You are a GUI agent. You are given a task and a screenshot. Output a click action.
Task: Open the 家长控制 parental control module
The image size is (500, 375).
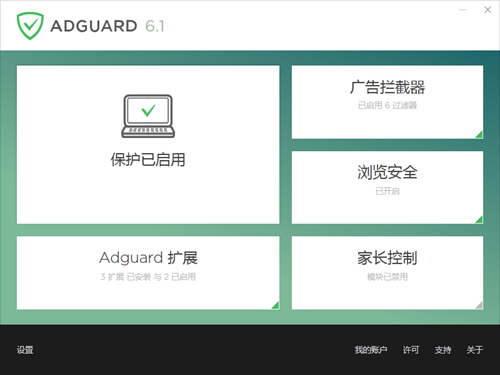click(387, 273)
